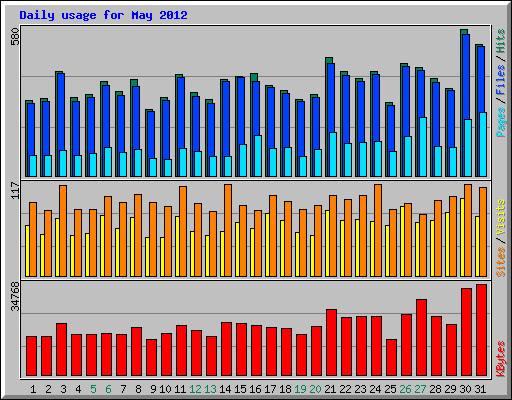Viewport: 512px width, 400px height.
Task: Select the red KBytes bar for day 31
Action: 481,330
